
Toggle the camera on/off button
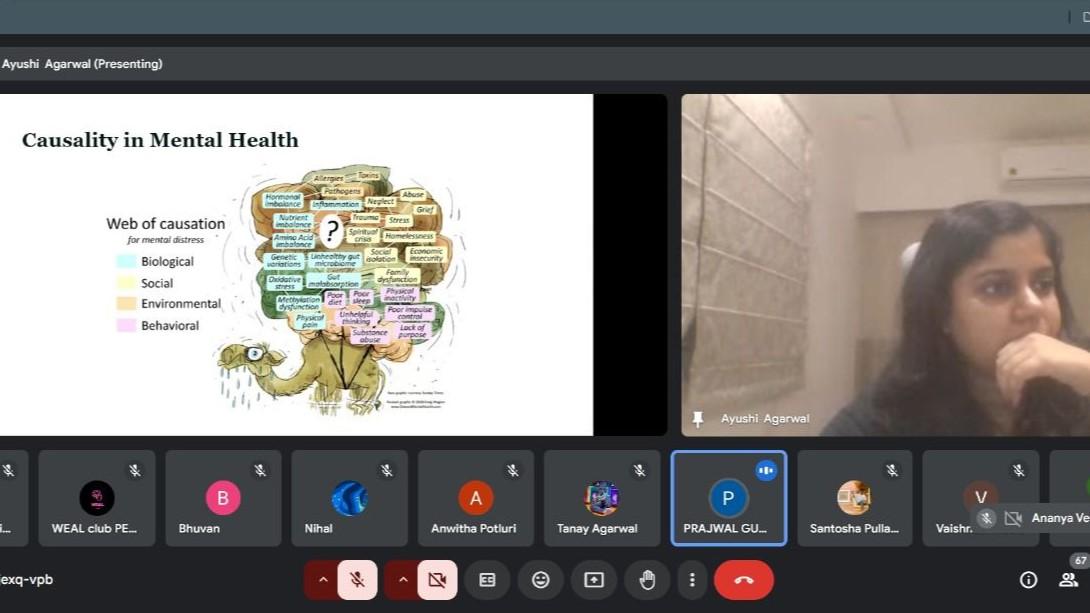pyautogui.click(x=437, y=580)
